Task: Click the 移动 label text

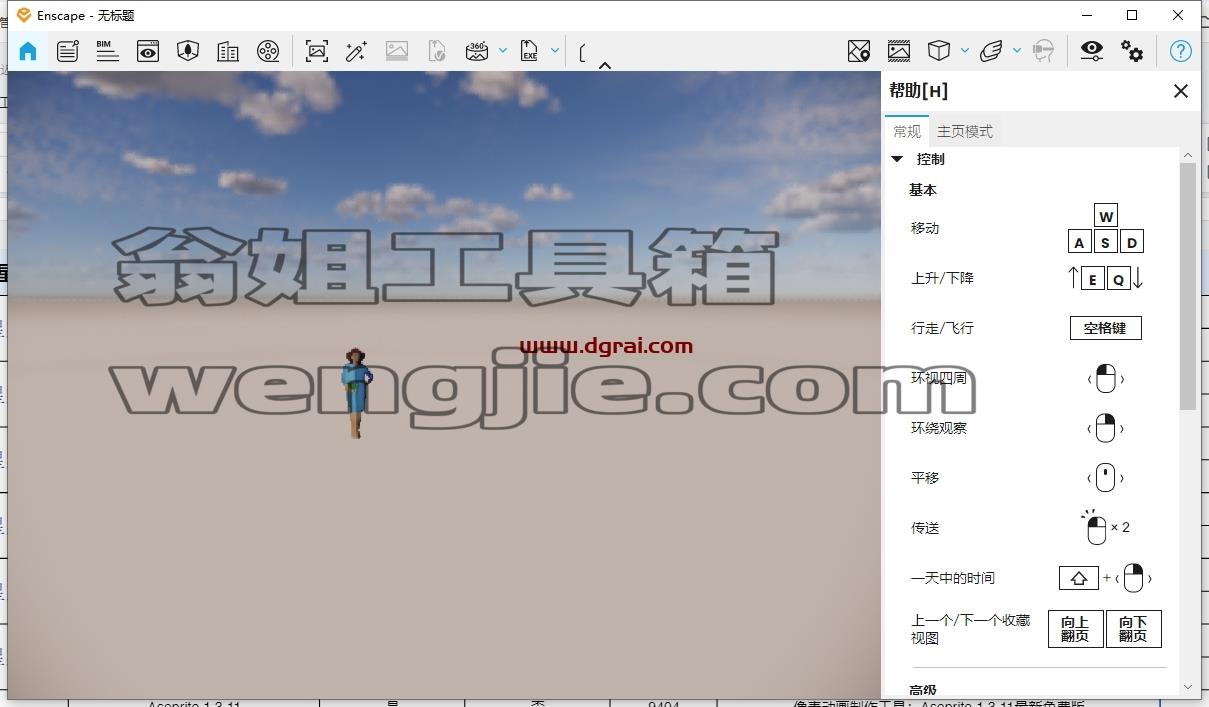Action: 925,228
